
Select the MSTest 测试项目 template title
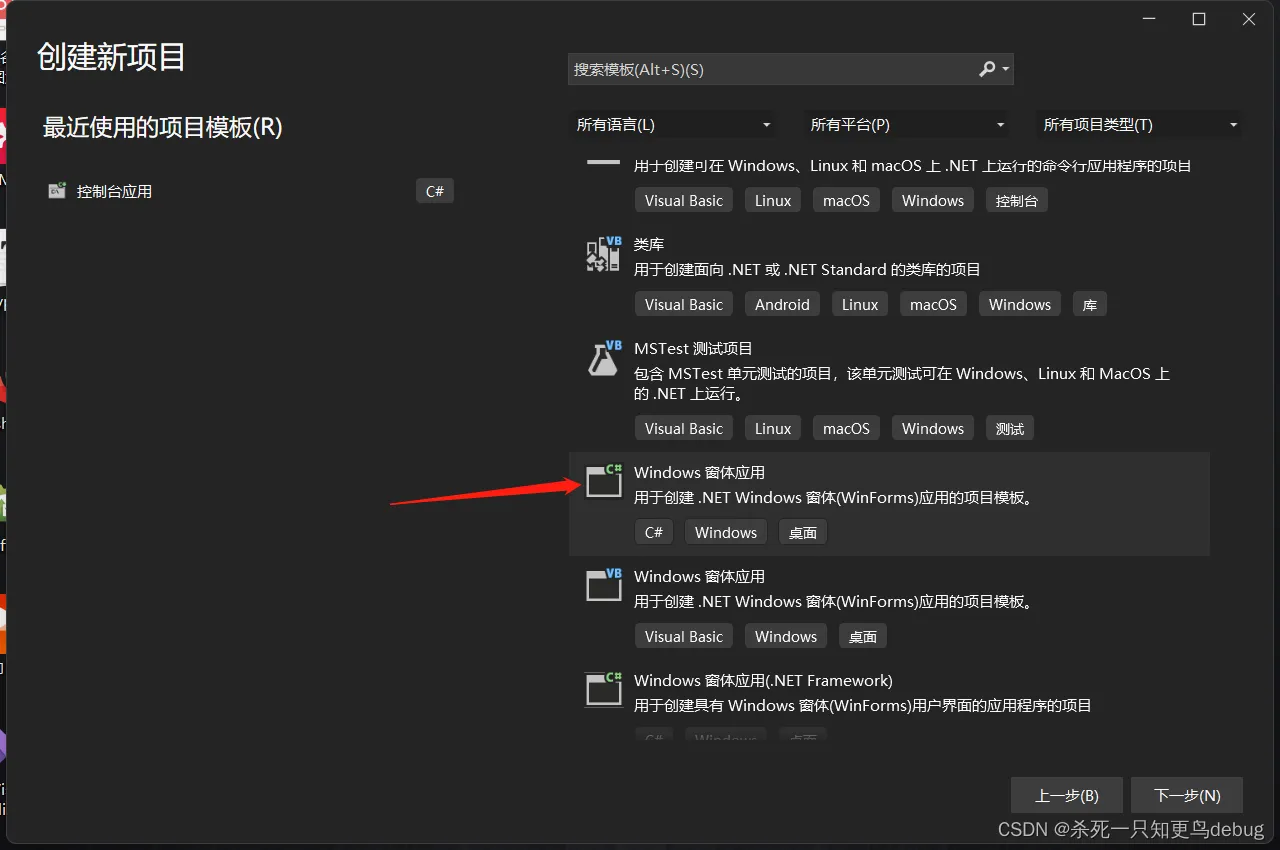point(693,348)
